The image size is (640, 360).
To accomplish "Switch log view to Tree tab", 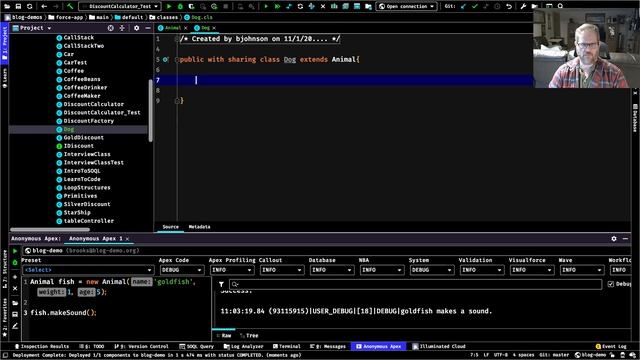I will (249, 336).
